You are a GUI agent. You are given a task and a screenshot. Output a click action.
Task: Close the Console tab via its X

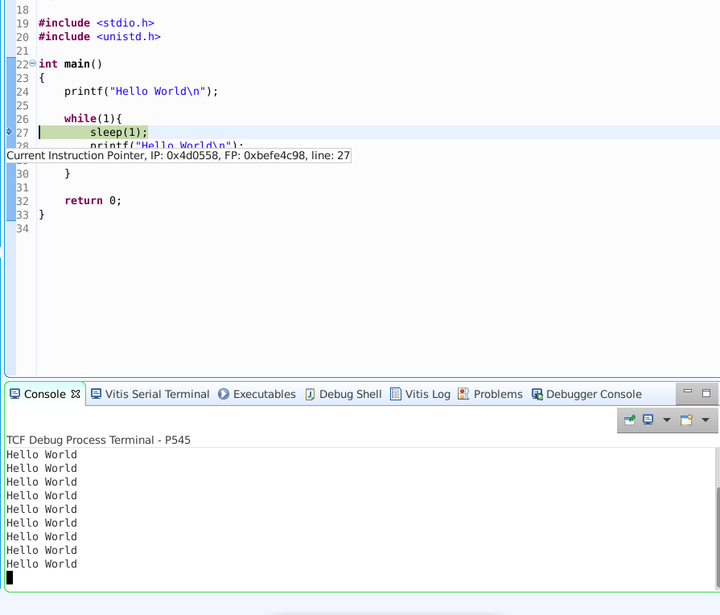(x=75, y=394)
